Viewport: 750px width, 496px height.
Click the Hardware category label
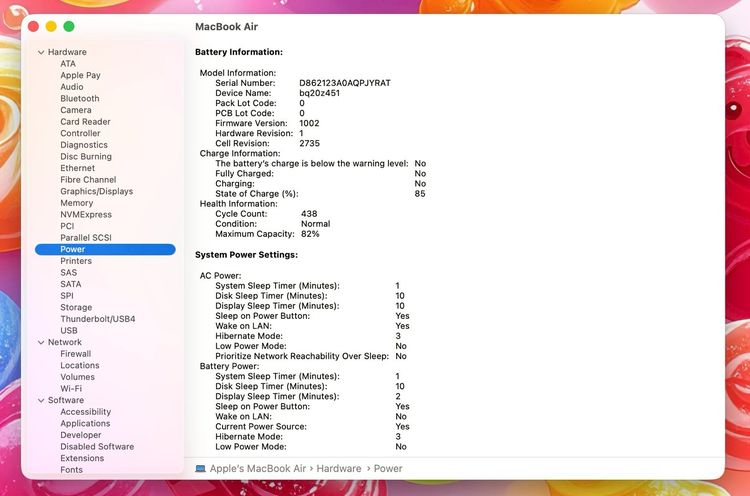pos(67,52)
